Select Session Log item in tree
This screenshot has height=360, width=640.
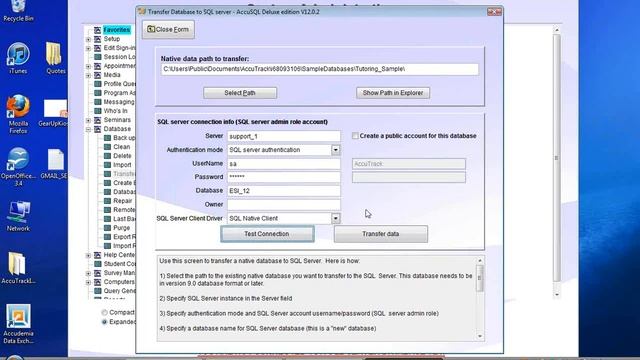click(119, 57)
